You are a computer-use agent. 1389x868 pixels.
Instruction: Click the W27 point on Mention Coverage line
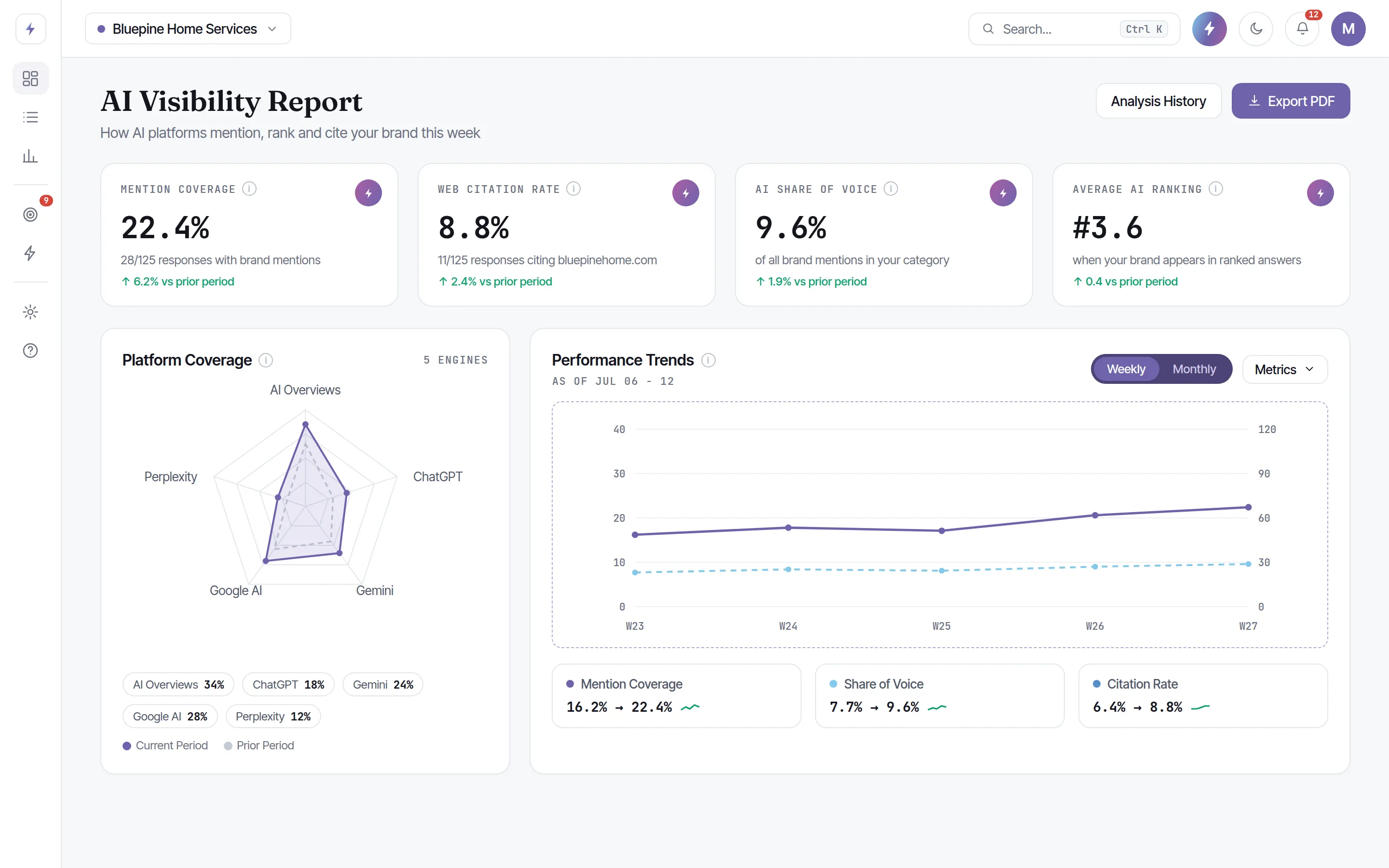pyautogui.click(x=1248, y=507)
